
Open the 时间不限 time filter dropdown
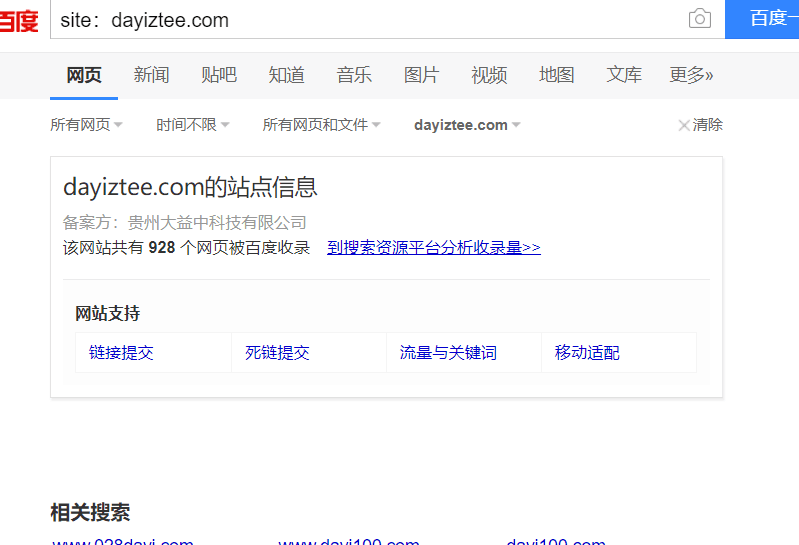193,125
